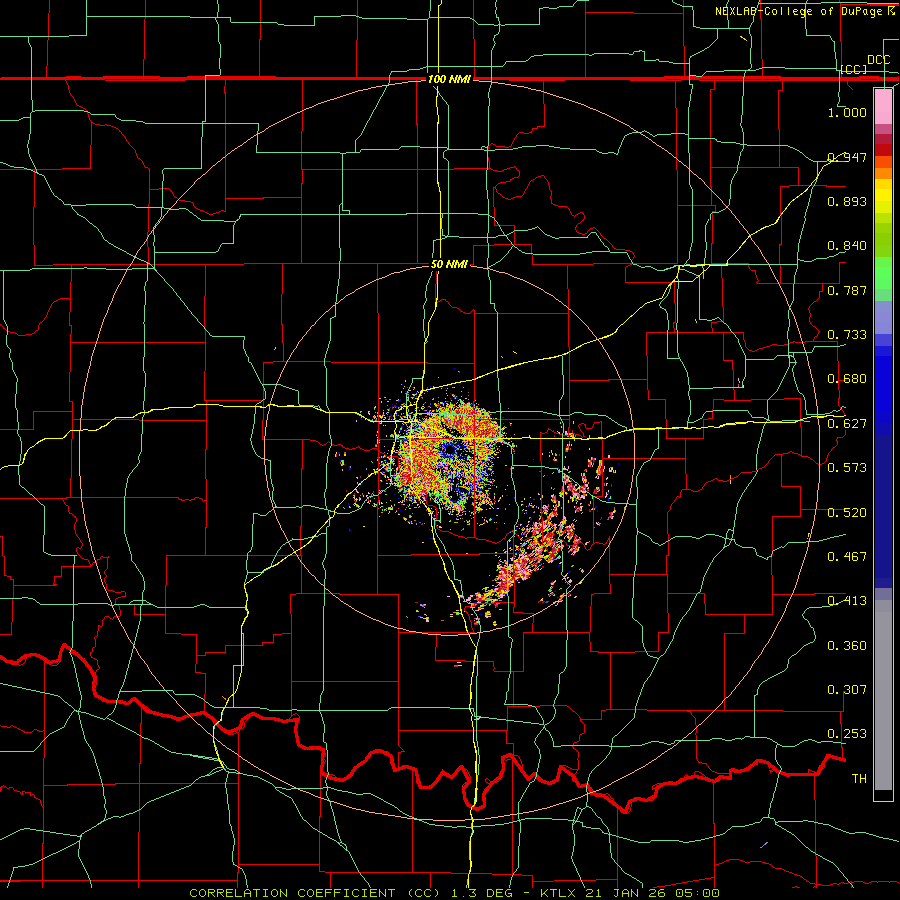
Task: Click the TH threshold label
Action: pos(859,779)
